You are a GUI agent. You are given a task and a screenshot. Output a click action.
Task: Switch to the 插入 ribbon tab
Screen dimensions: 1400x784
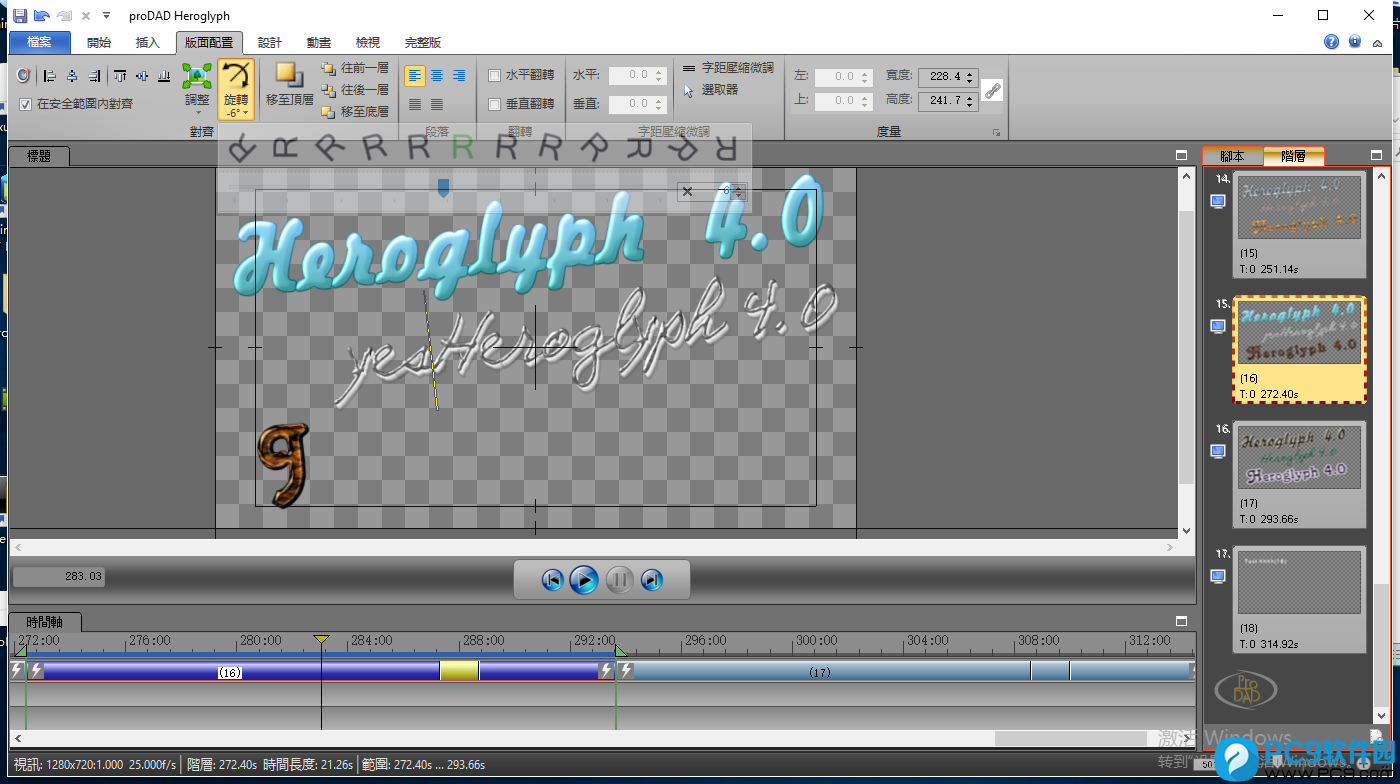point(148,42)
